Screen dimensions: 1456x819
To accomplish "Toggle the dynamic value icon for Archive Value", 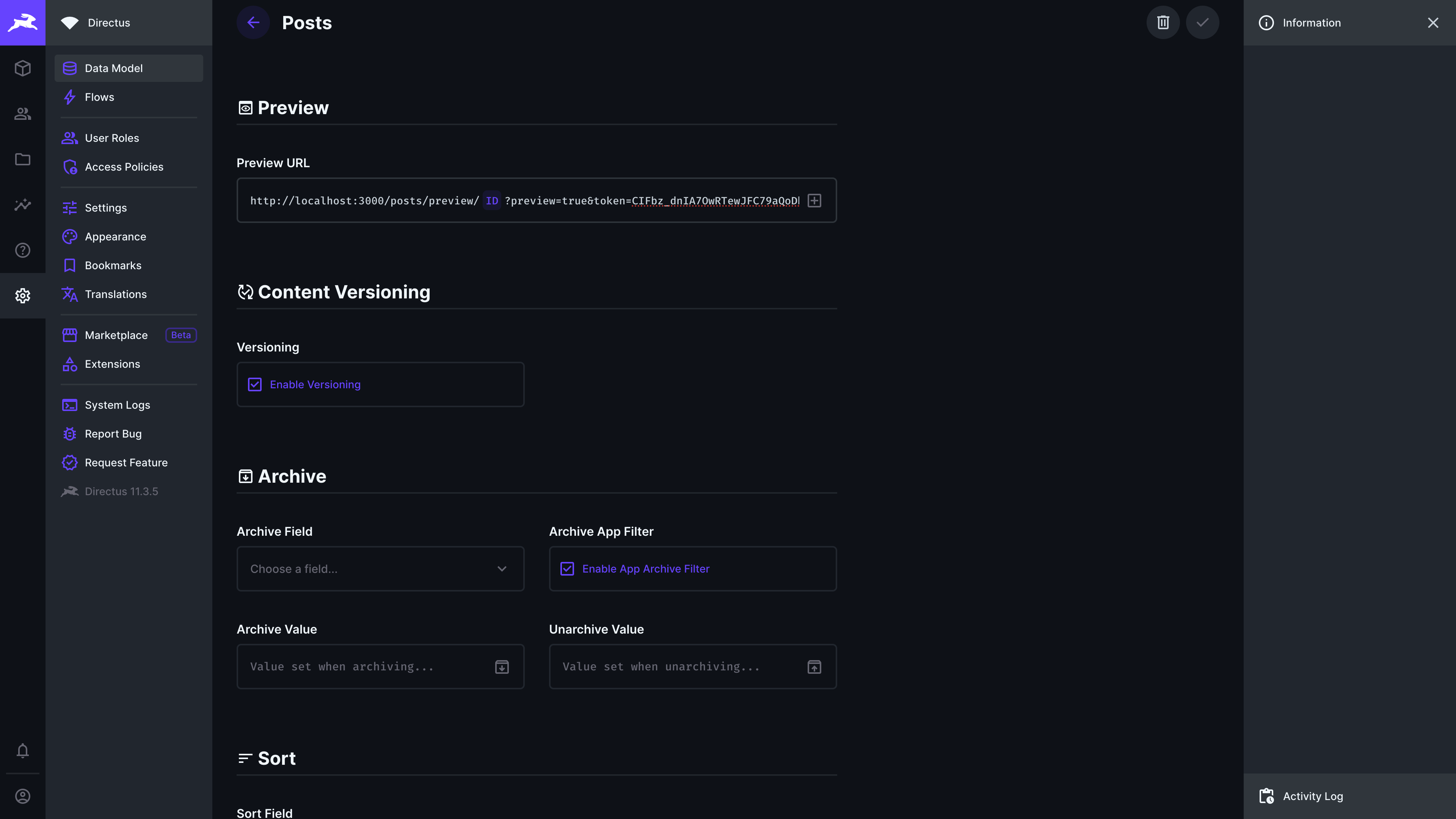I will click(x=502, y=667).
